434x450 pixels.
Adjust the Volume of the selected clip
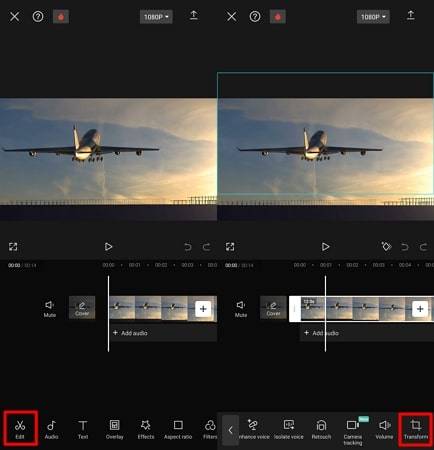coord(384,429)
